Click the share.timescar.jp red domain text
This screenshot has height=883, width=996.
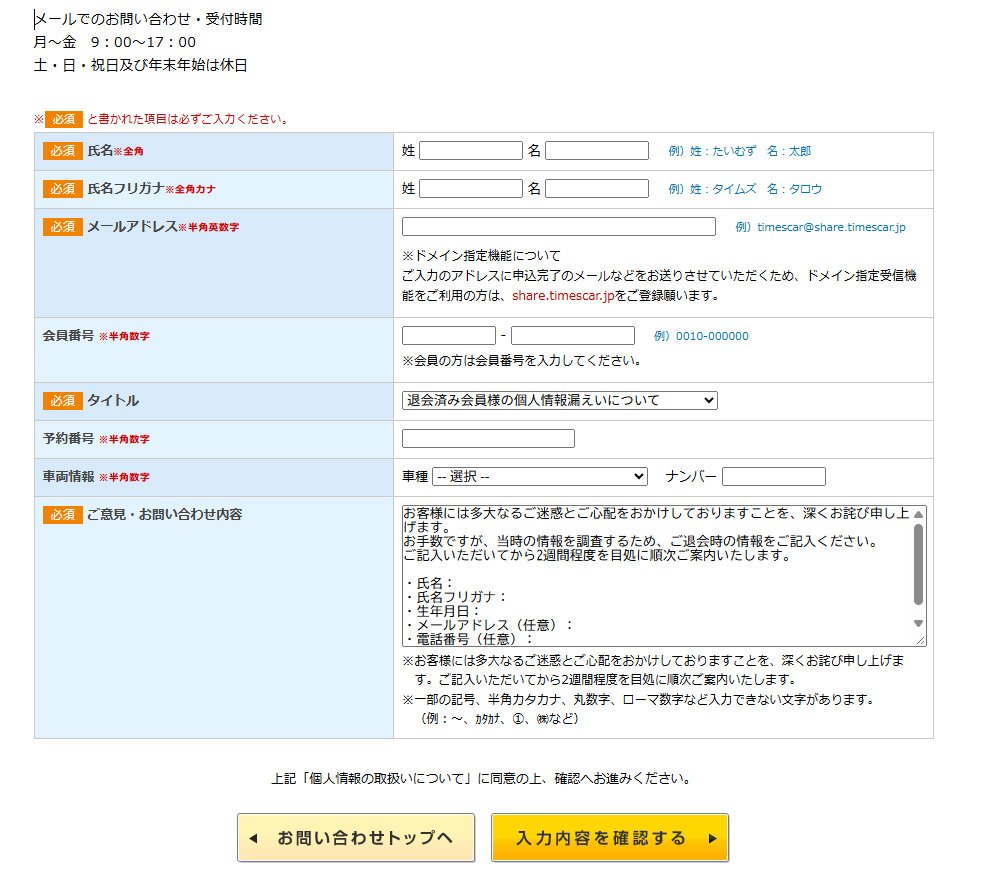(563, 295)
